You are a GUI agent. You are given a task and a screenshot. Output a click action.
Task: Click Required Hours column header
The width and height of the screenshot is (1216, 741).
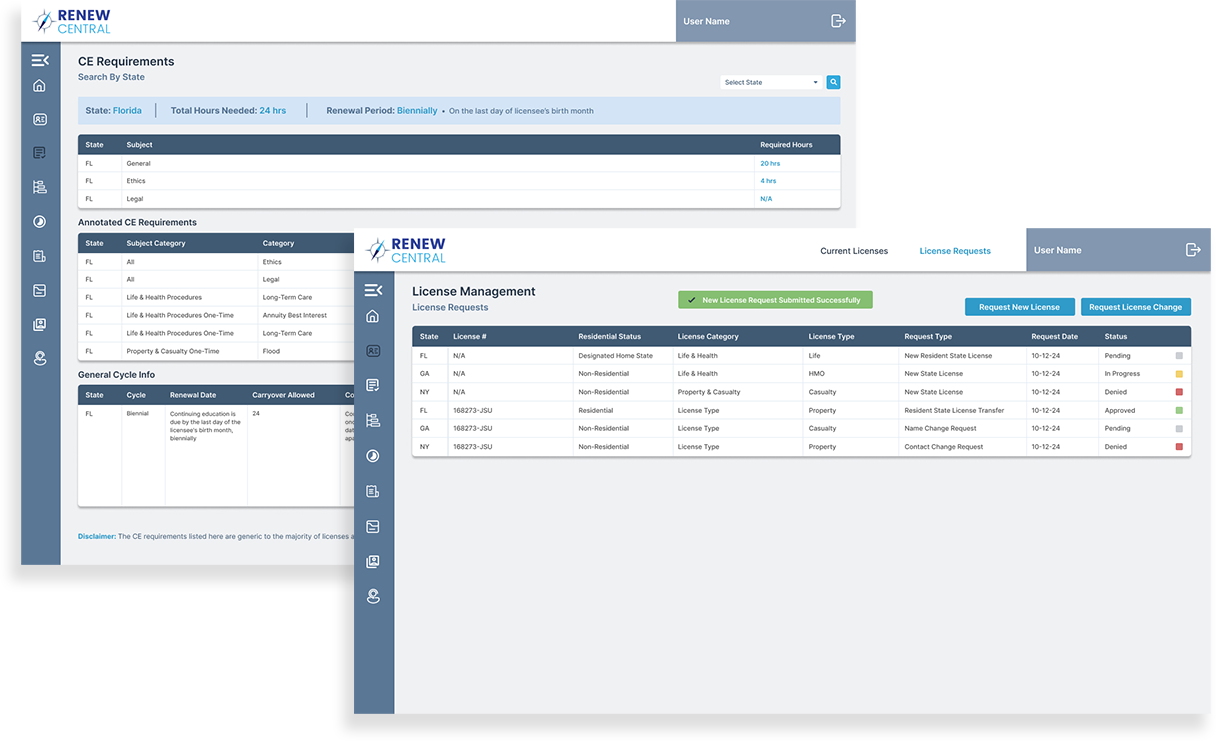[x=786, y=145]
